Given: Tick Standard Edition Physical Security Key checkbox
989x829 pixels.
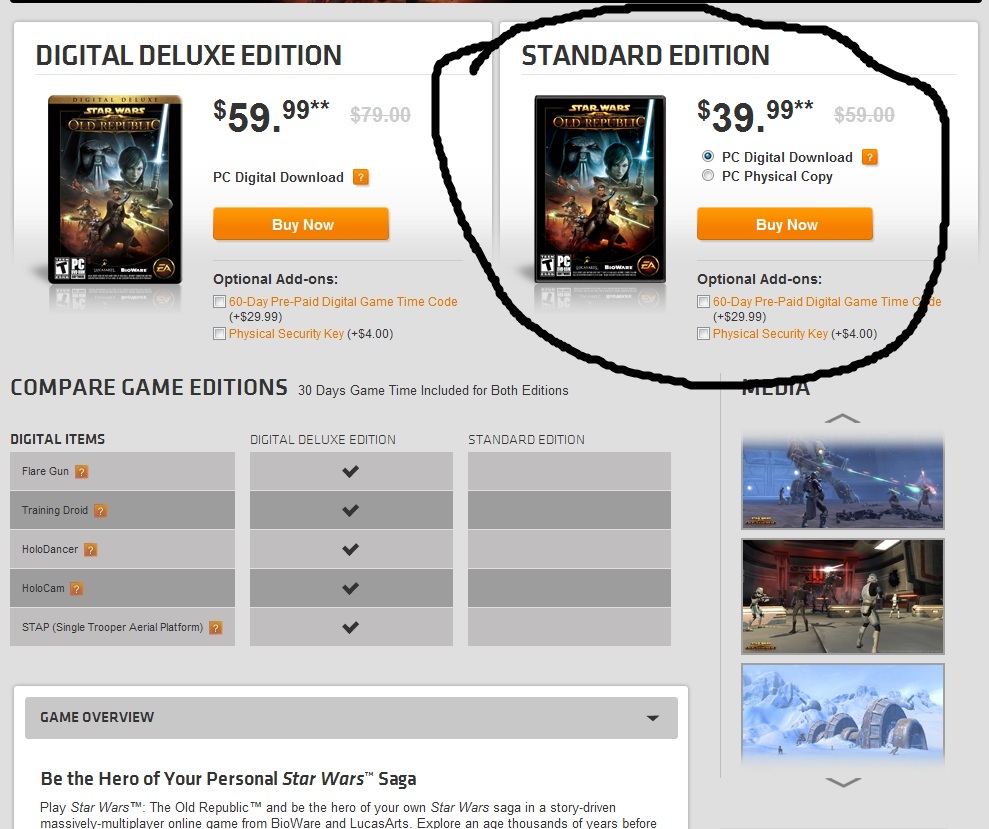Looking at the screenshot, I should pyautogui.click(x=703, y=334).
